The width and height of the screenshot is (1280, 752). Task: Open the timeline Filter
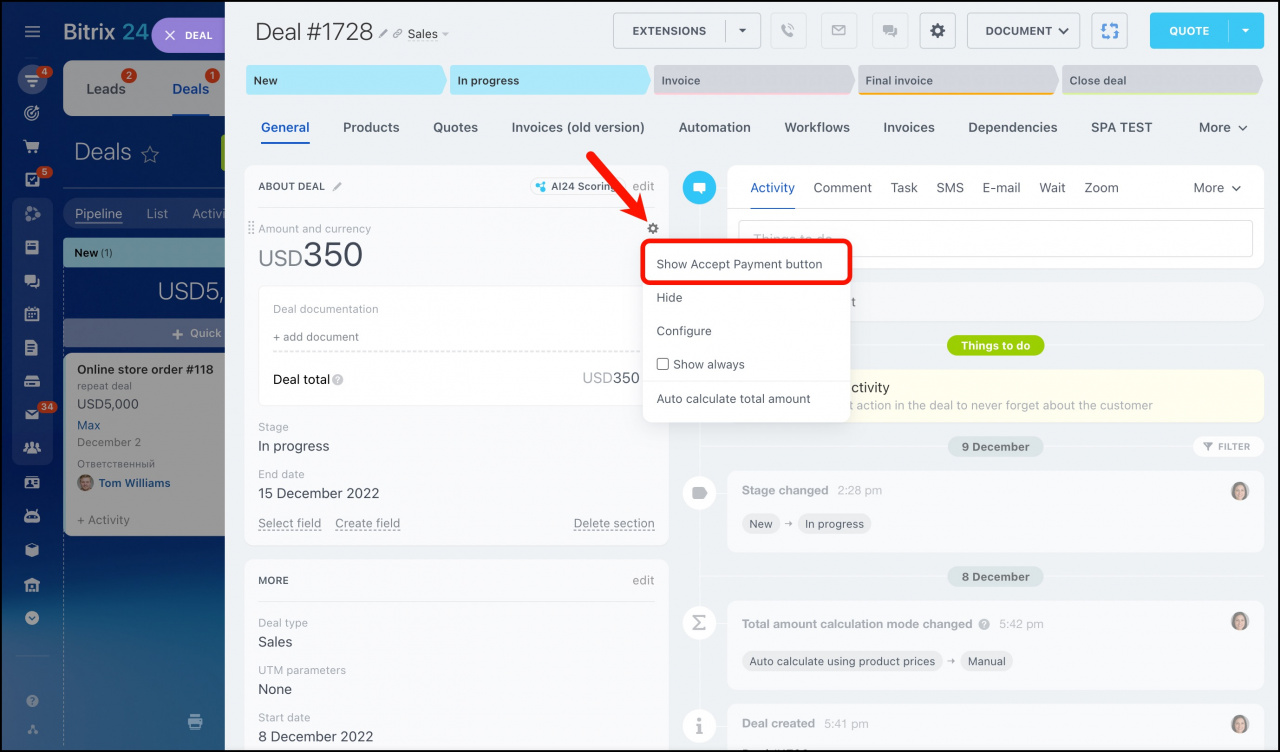[1227, 447]
